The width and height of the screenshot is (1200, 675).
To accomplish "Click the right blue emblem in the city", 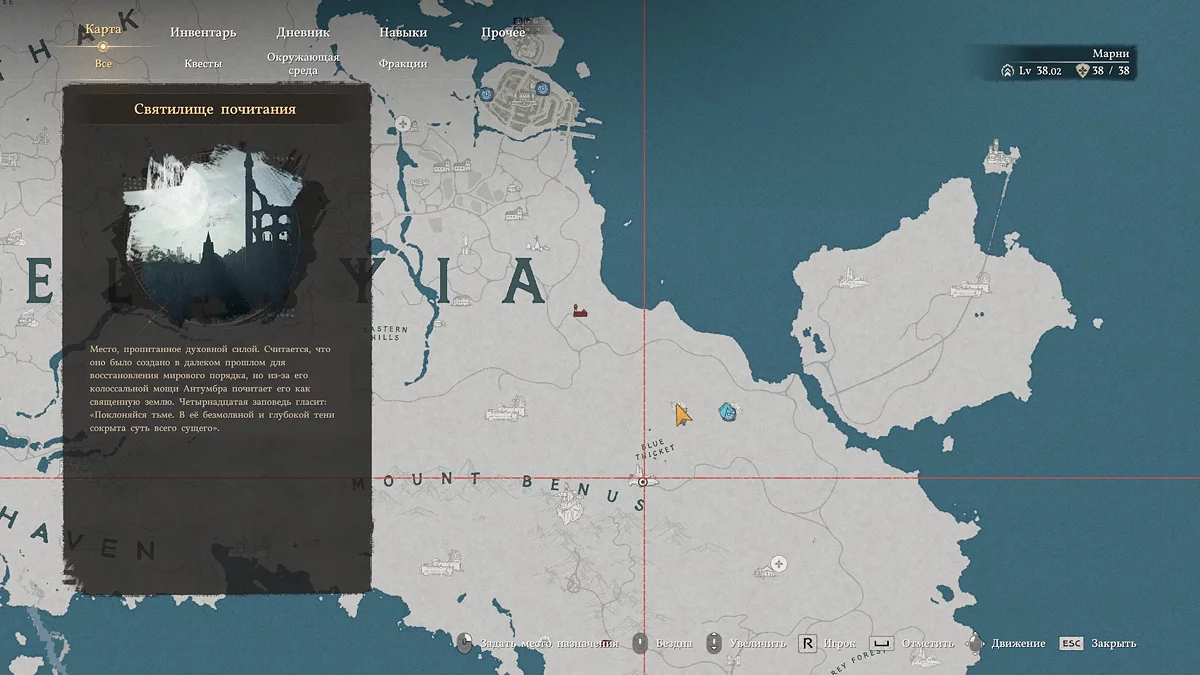I will [542, 88].
